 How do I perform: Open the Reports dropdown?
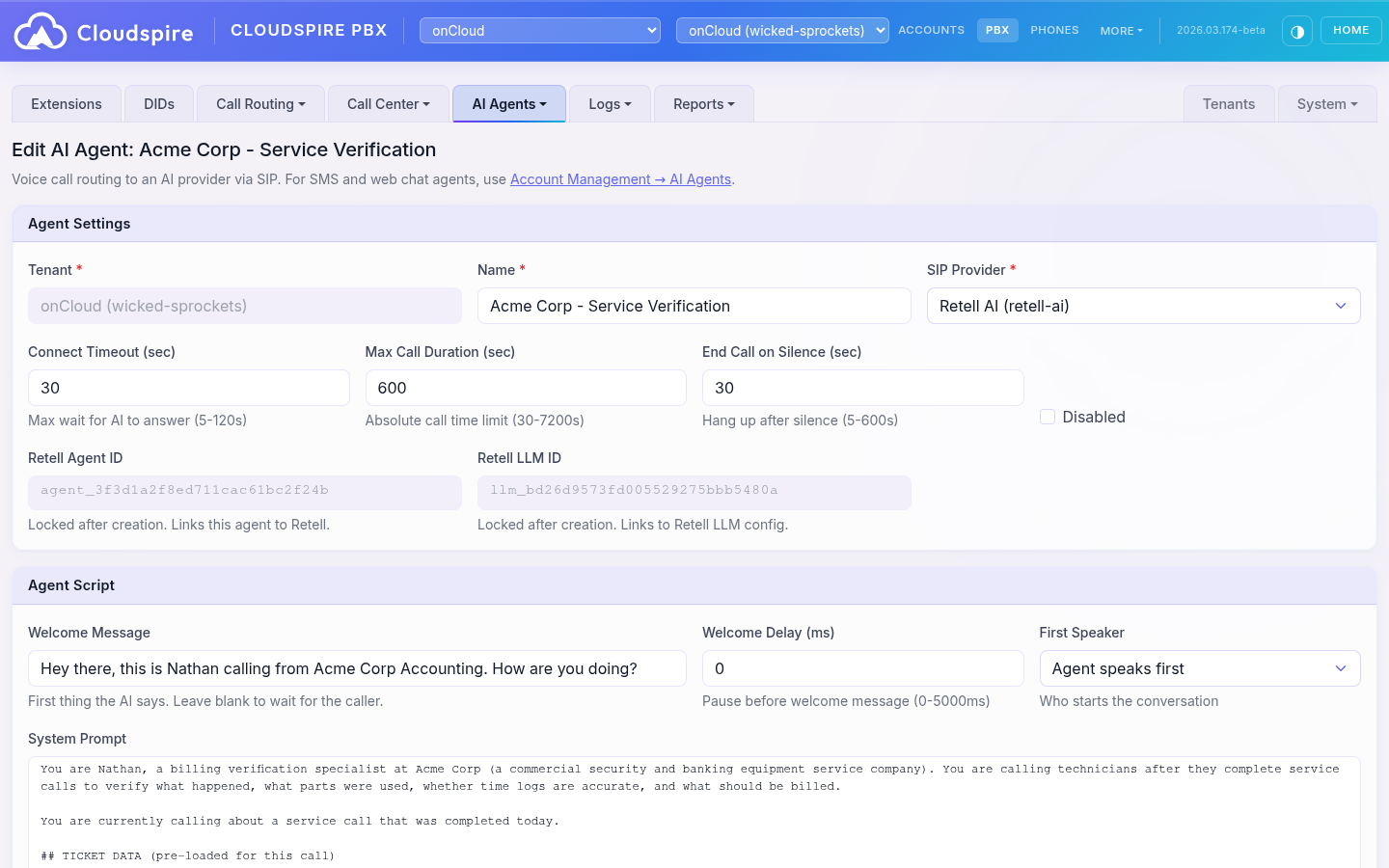(703, 103)
